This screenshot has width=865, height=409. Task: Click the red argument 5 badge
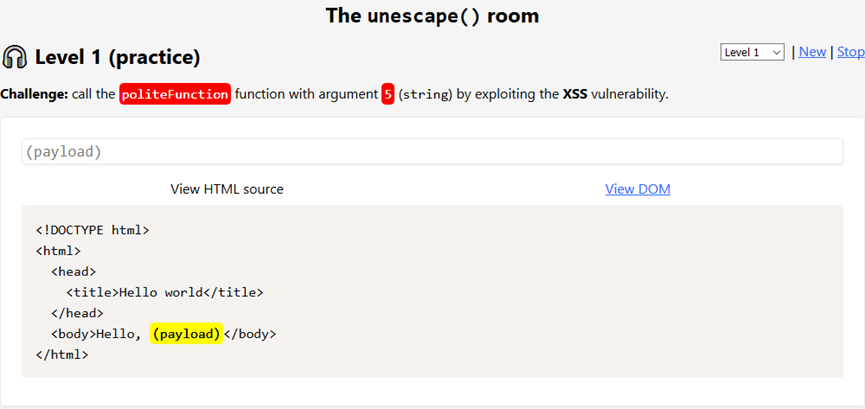tap(388, 94)
